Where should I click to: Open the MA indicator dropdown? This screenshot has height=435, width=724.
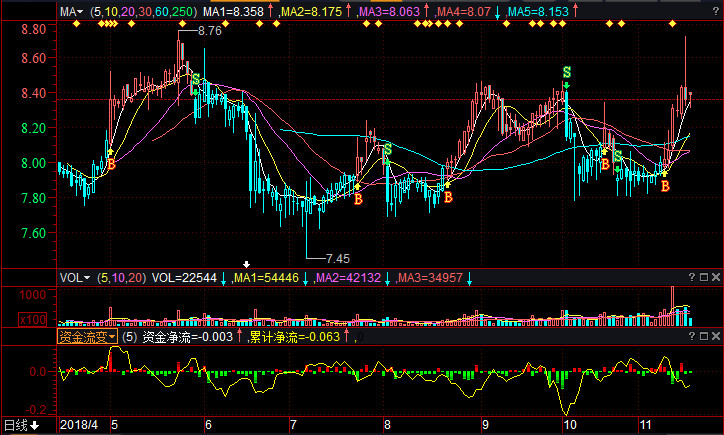pos(72,12)
